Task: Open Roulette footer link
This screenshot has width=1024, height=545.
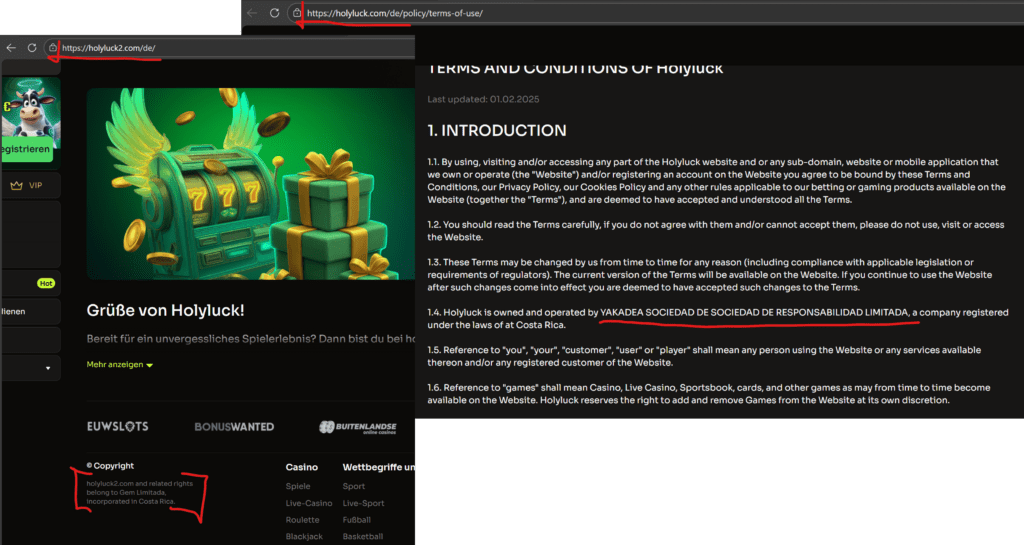Action: (x=302, y=520)
